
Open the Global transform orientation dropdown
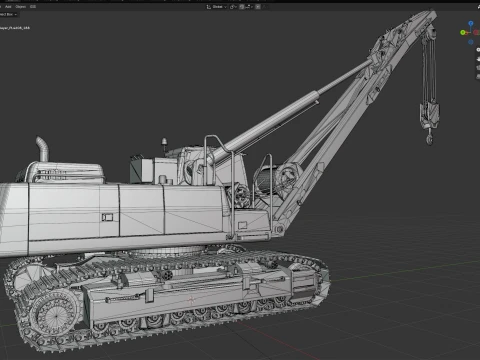coord(217,7)
